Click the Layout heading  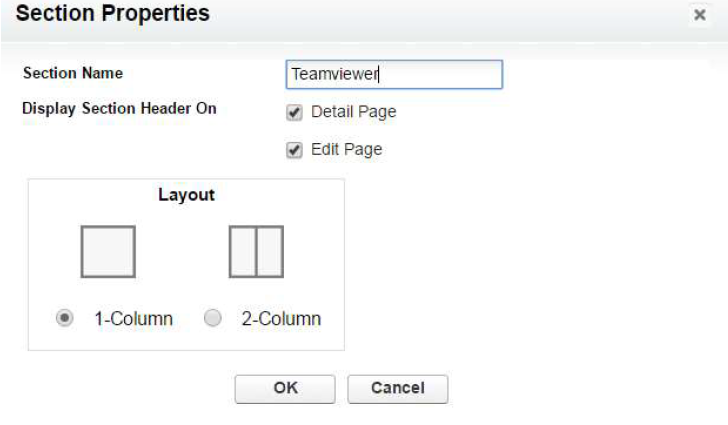click(x=186, y=195)
